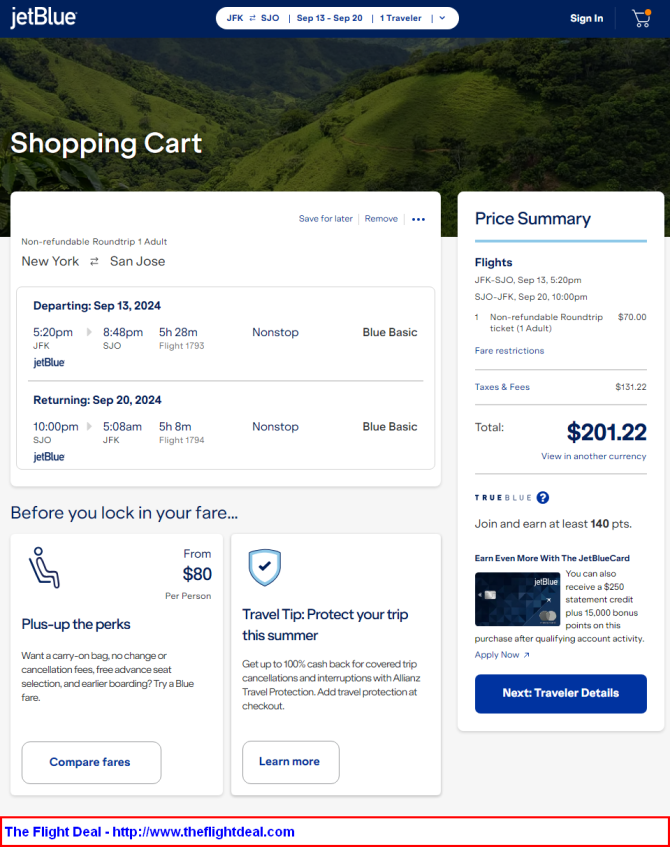
Task: Click Learn more about travel protection
Action: [291, 762]
